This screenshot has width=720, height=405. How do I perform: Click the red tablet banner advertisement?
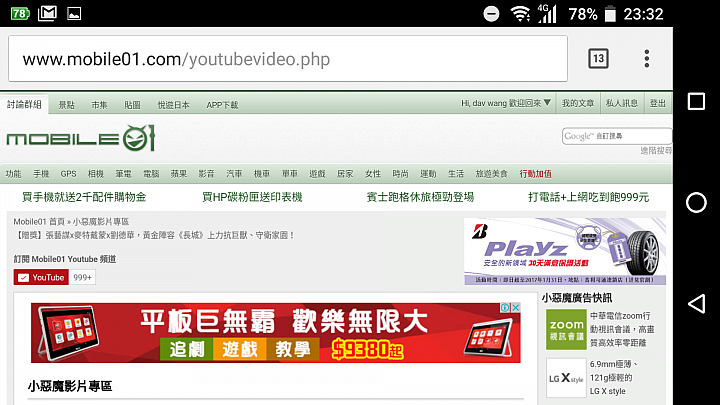pos(276,333)
